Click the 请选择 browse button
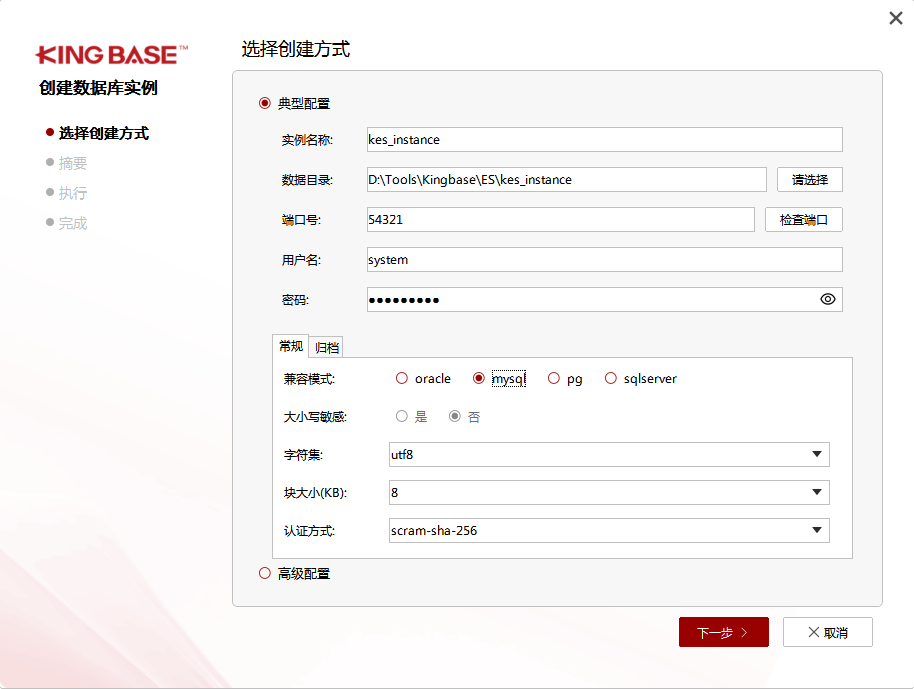This screenshot has height=689, width=914. [x=810, y=180]
